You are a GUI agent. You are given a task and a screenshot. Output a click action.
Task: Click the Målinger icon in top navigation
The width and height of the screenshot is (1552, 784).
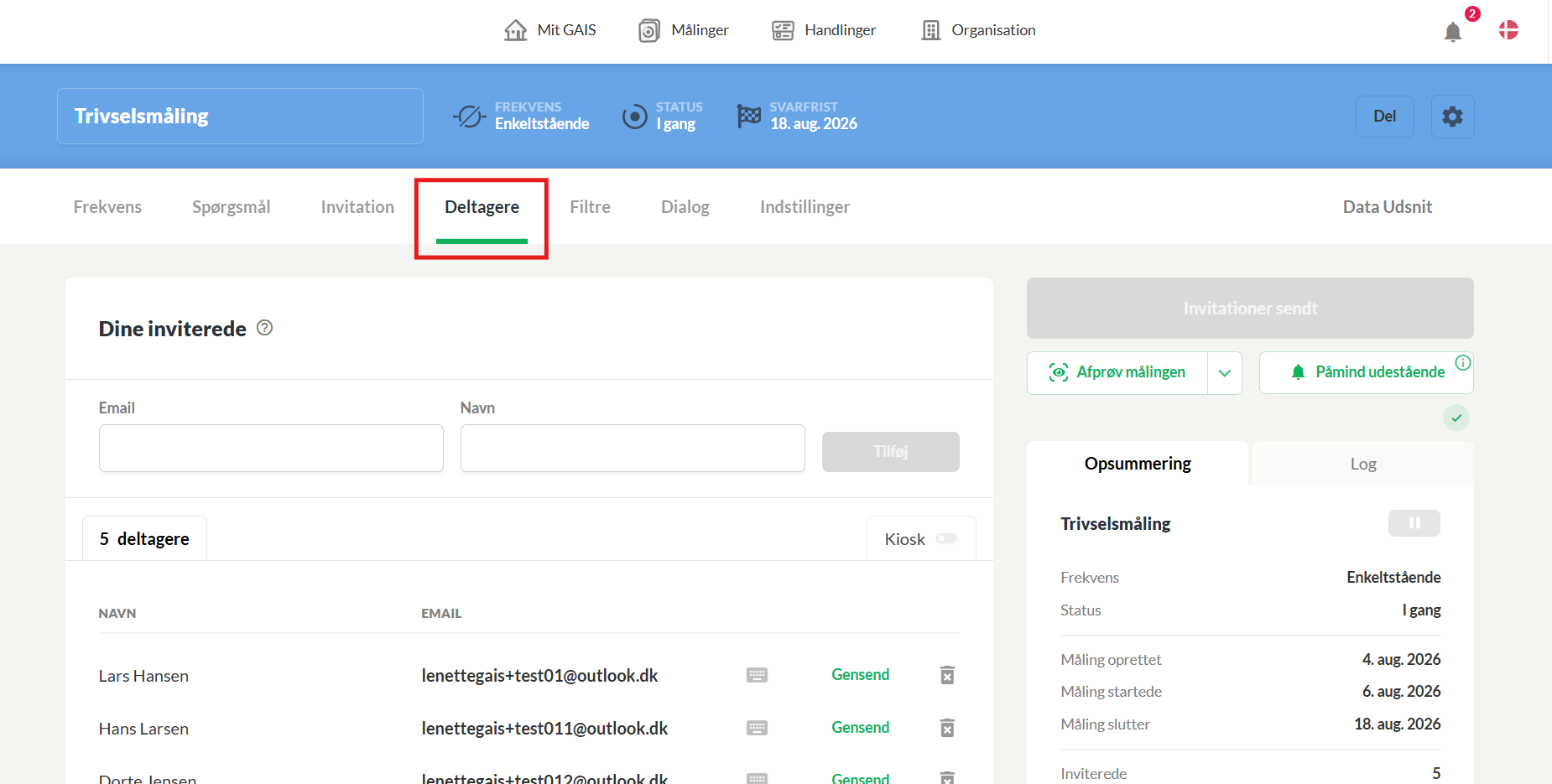click(649, 30)
